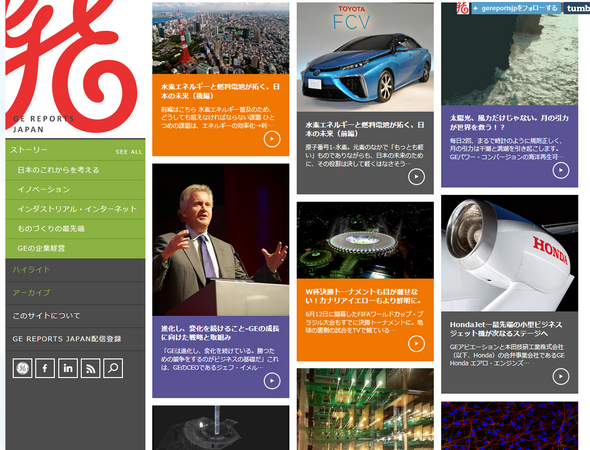This screenshot has height=450, width=590.
Task: Open the アーカイブ section
Action: pyautogui.click(x=75, y=293)
